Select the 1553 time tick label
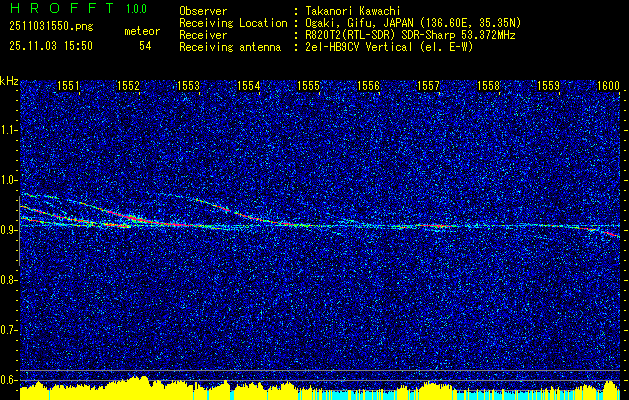The height and width of the screenshot is (400, 629). 188,87
